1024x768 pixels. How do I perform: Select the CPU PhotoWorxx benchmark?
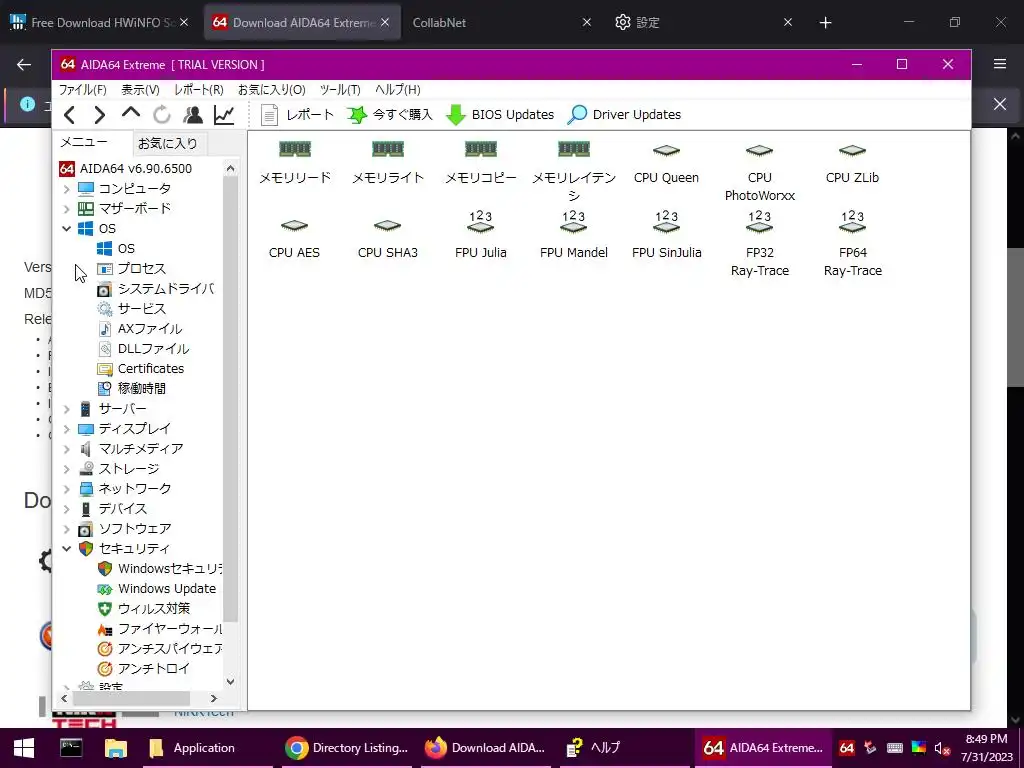[760, 170]
